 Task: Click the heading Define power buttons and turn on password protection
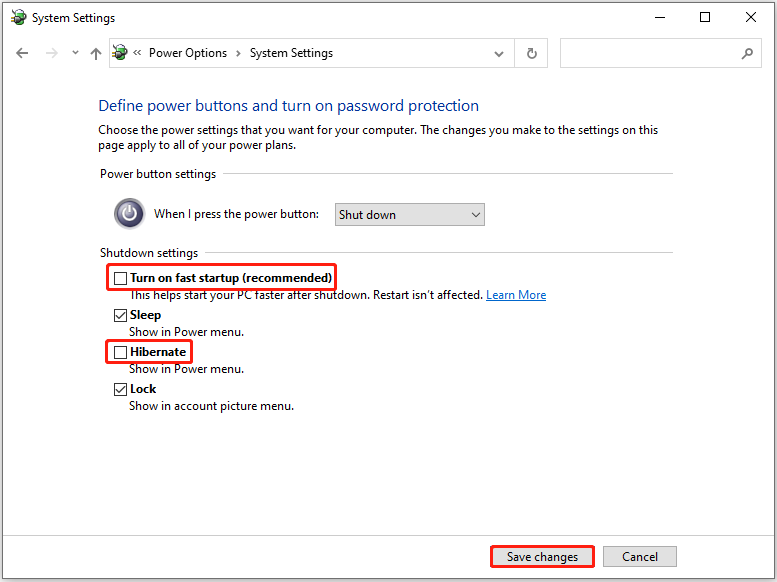[288, 106]
